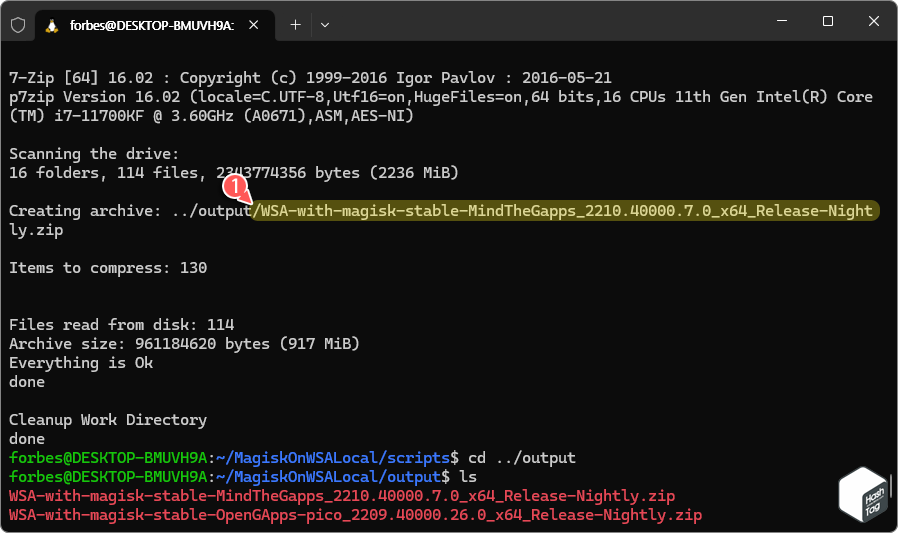Click the ~/MagiskOnWSALocal/scripts path text
The width and height of the screenshot is (898, 533).
click(333, 458)
